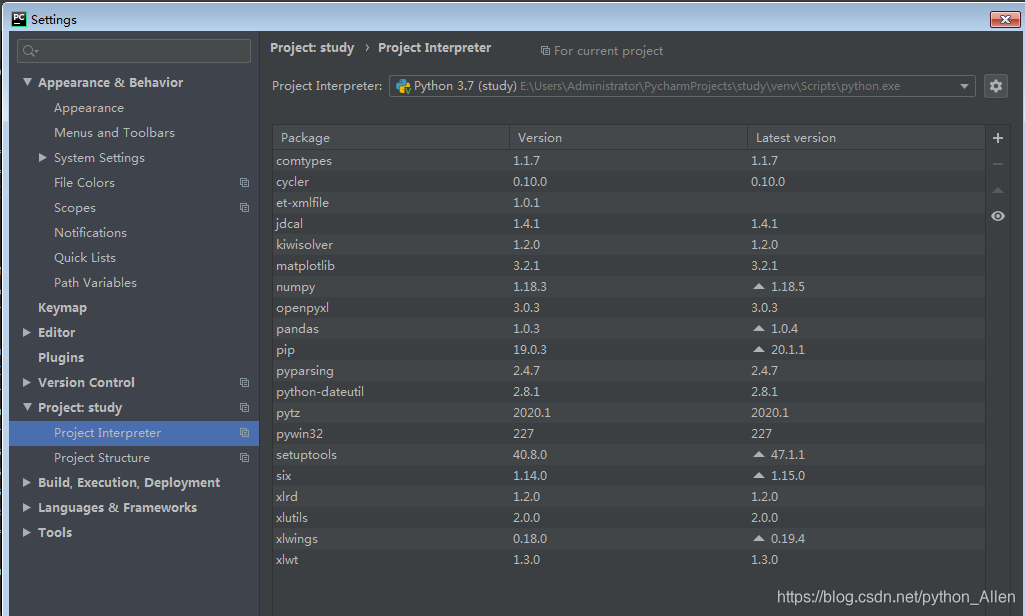This screenshot has height=616, width=1025.
Task: Click pip's upgrade-available arrow icon
Action: click(x=758, y=349)
